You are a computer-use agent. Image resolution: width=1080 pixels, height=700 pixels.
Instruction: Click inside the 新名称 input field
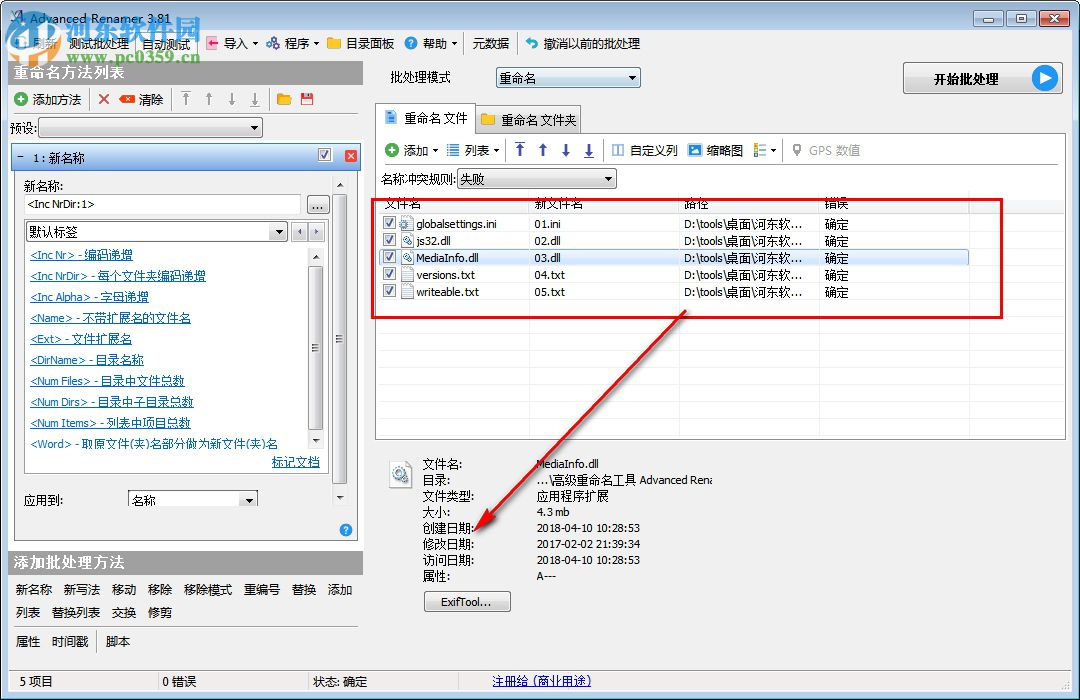point(160,203)
